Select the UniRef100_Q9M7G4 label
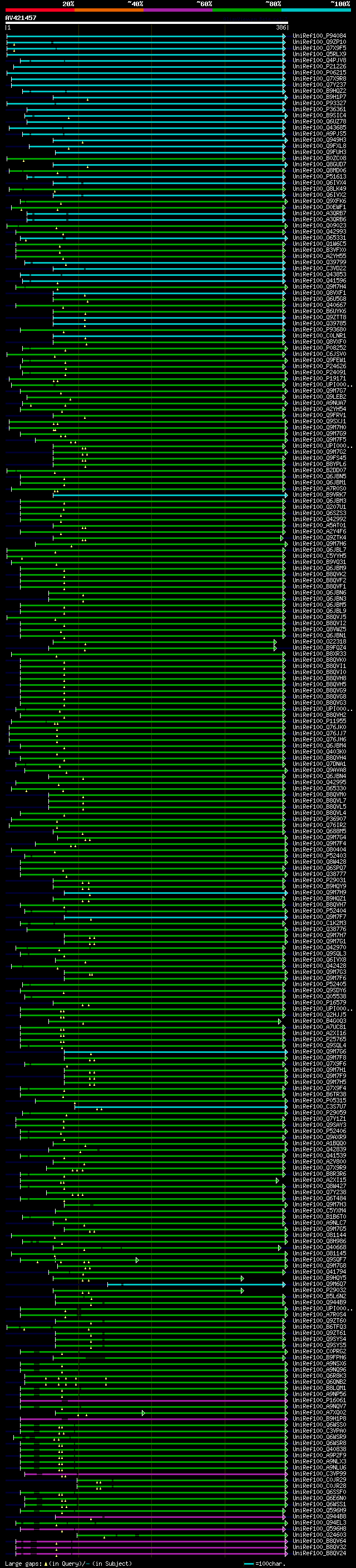 pyautogui.click(x=319, y=838)
